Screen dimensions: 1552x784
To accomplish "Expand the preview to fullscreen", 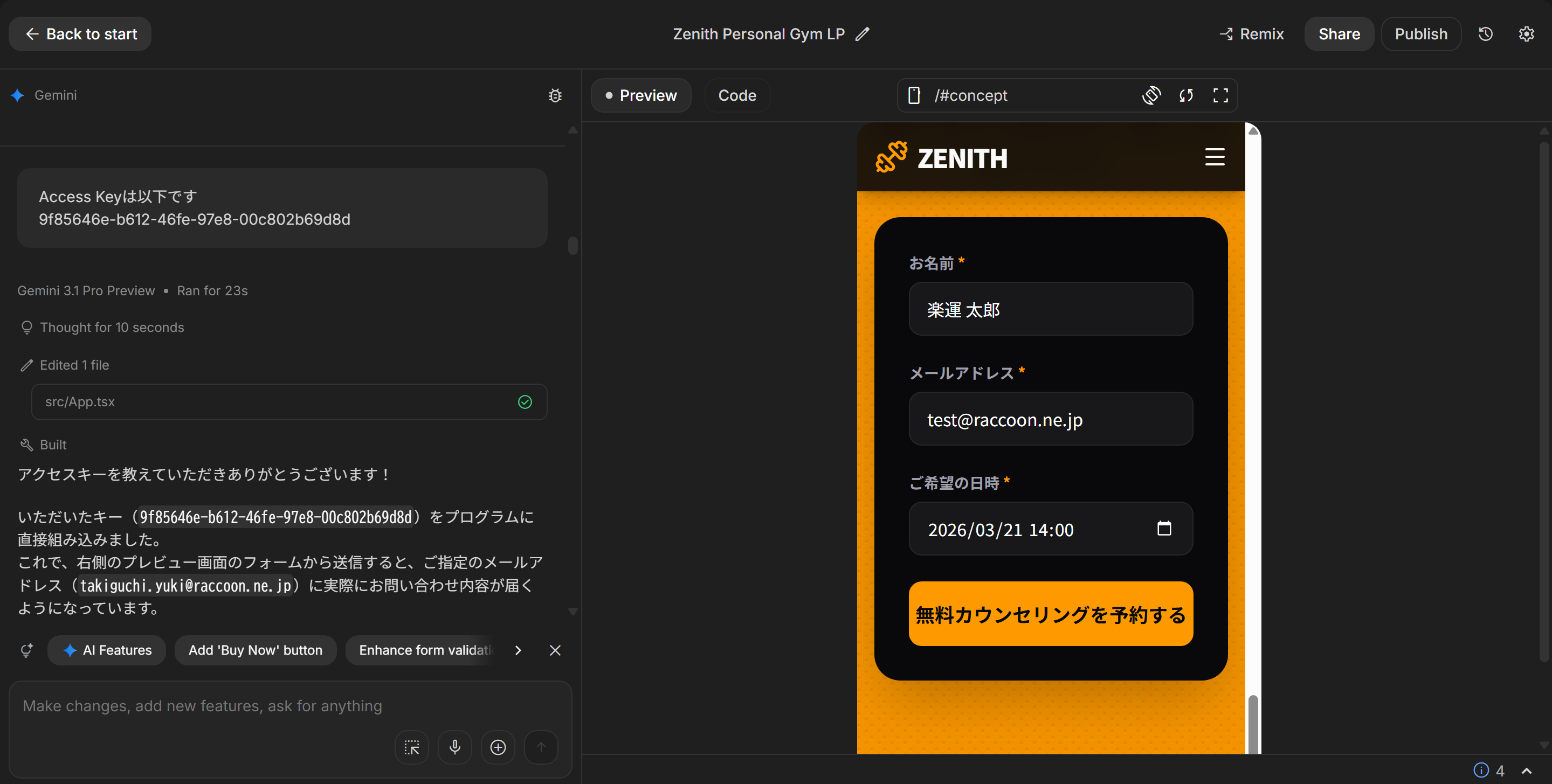I will pyautogui.click(x=1220, y=95).
